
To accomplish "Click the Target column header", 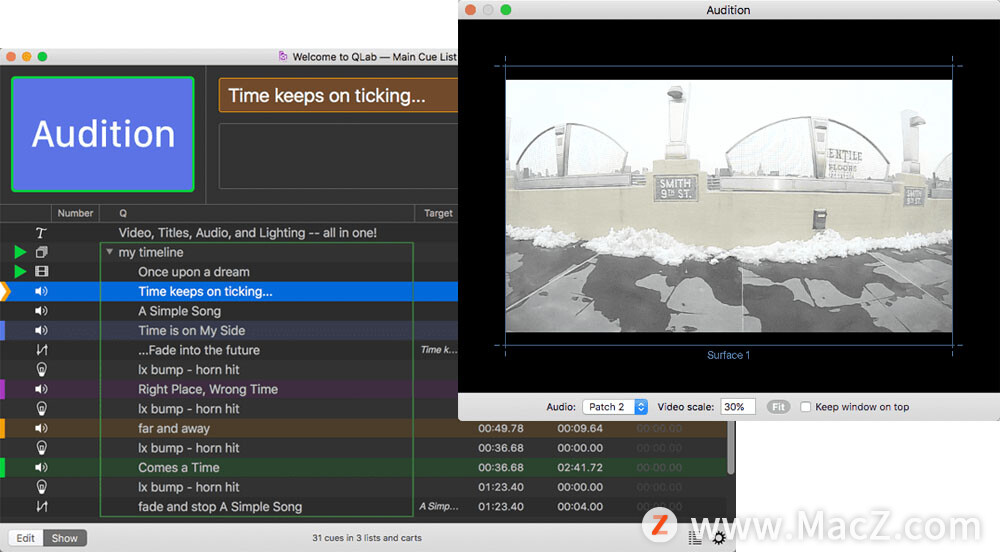I will click(x=438, y=213).
